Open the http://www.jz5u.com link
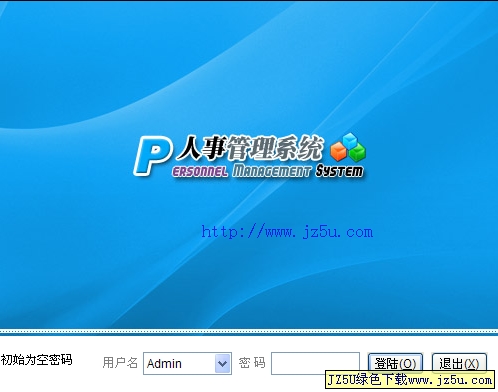Viewport: 498px width, 392px height. [x=287, y=232]
